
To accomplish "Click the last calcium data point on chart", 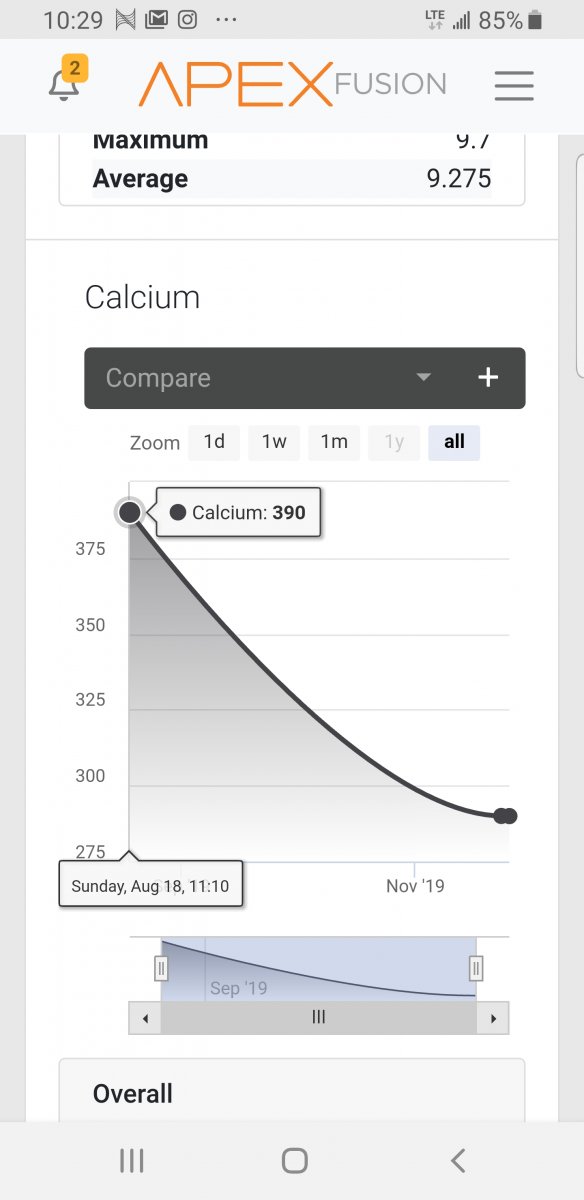I will 510,816.
